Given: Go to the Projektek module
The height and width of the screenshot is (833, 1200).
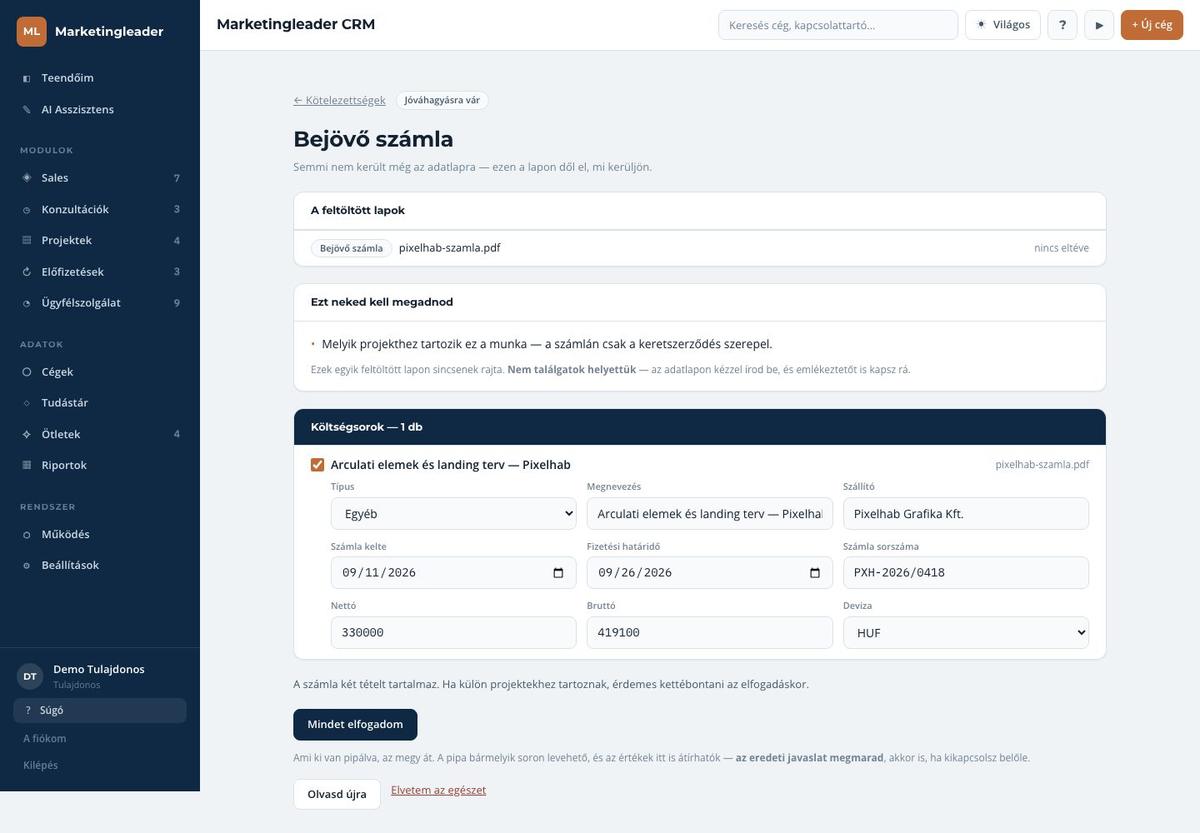Looking at the screenshot, I should (100, 241).
